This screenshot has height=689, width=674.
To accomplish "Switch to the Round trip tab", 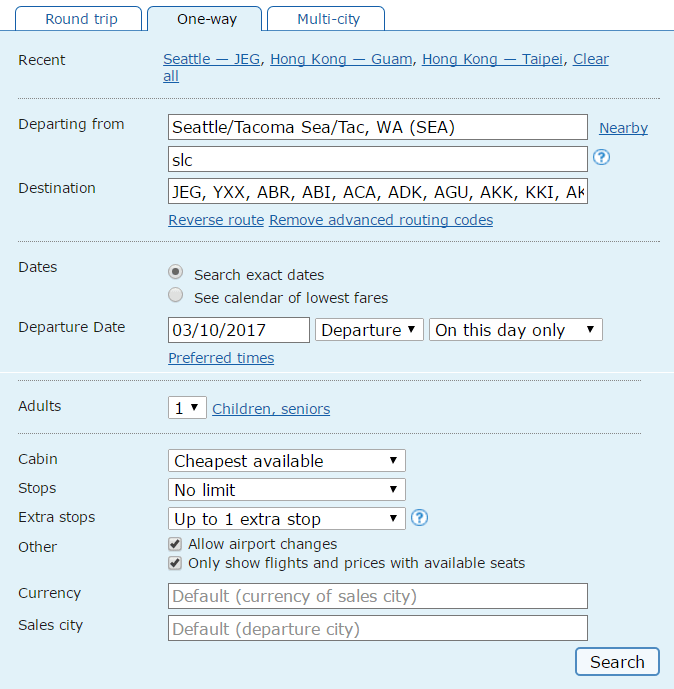I will (x=81, y=19).
